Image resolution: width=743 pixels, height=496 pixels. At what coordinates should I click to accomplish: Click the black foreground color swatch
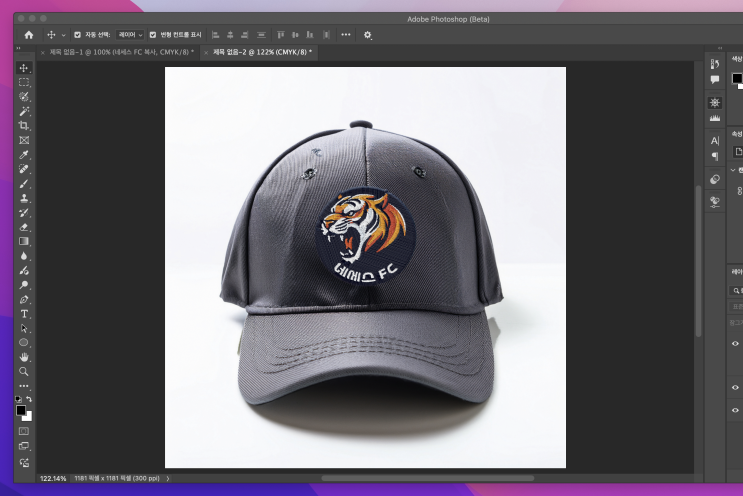(x=21, y=410)
